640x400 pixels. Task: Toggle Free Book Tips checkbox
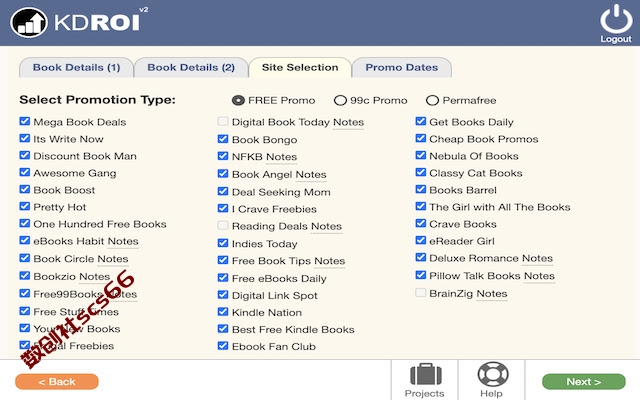(223, 260)
